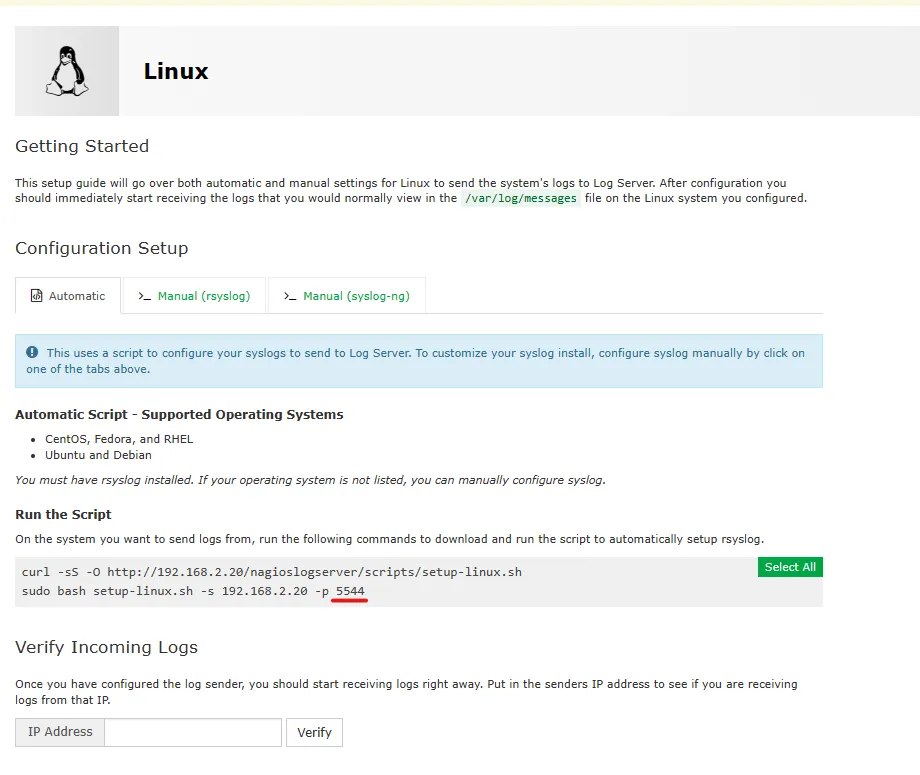Focus the IP Address input field
The width and height of the screenshot is (920, 775).
(x=192, y=732)
